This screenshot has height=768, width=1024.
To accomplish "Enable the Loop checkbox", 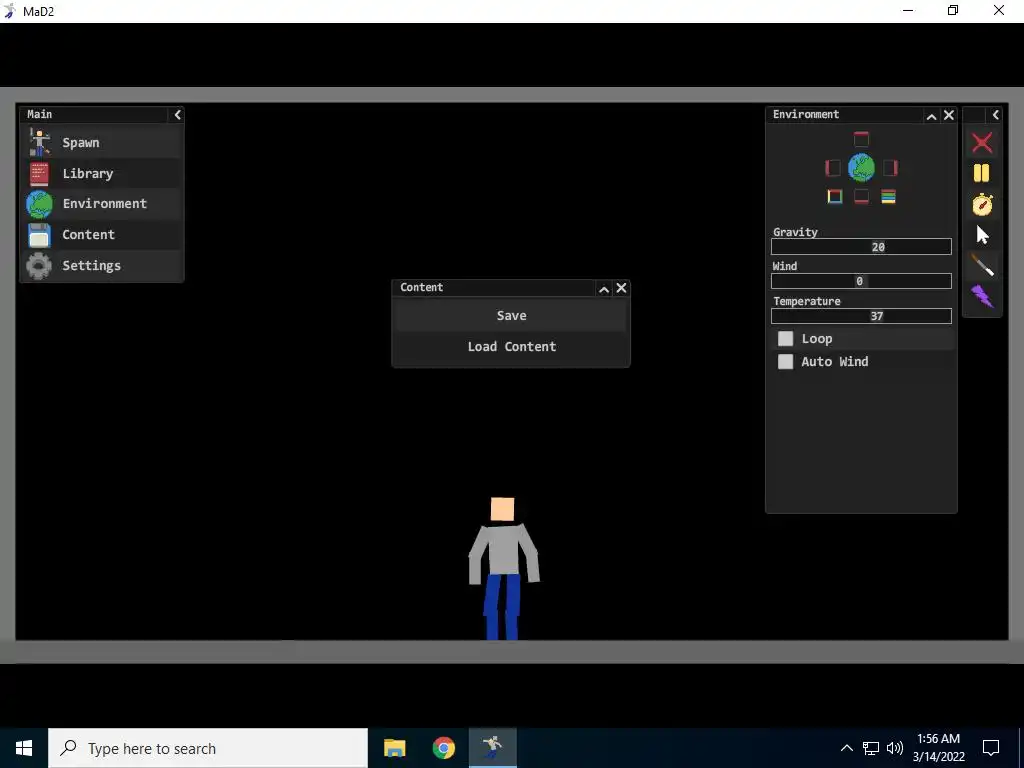I will [785, 338].
